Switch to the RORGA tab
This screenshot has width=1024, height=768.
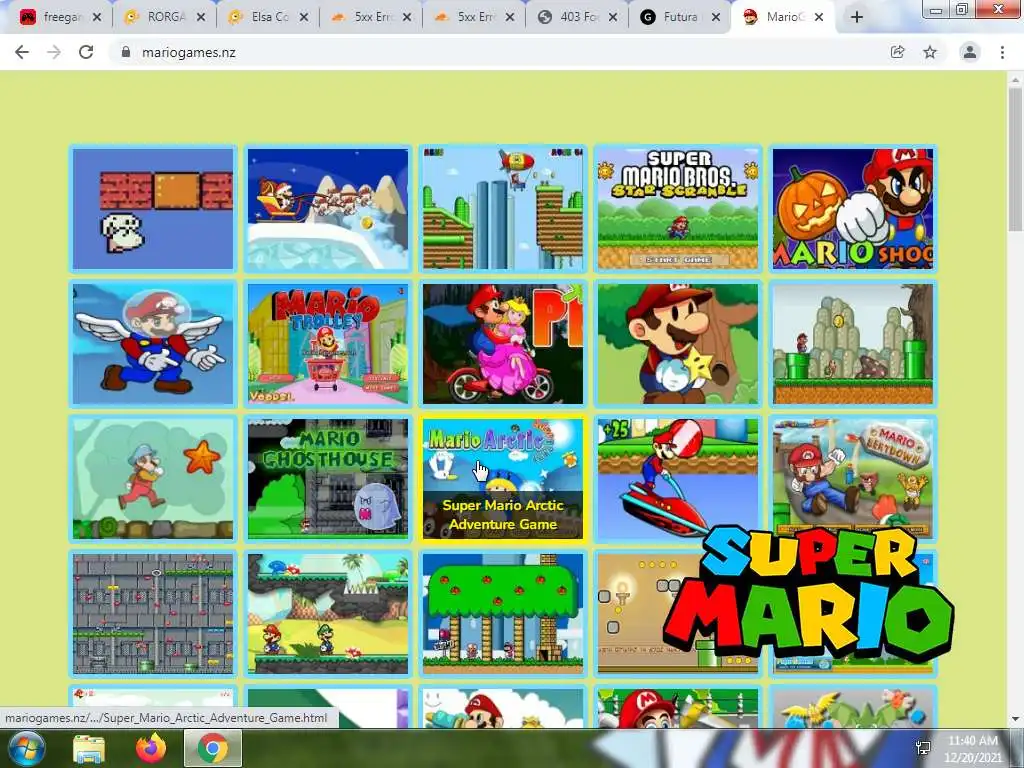click(x=157, y=18)
